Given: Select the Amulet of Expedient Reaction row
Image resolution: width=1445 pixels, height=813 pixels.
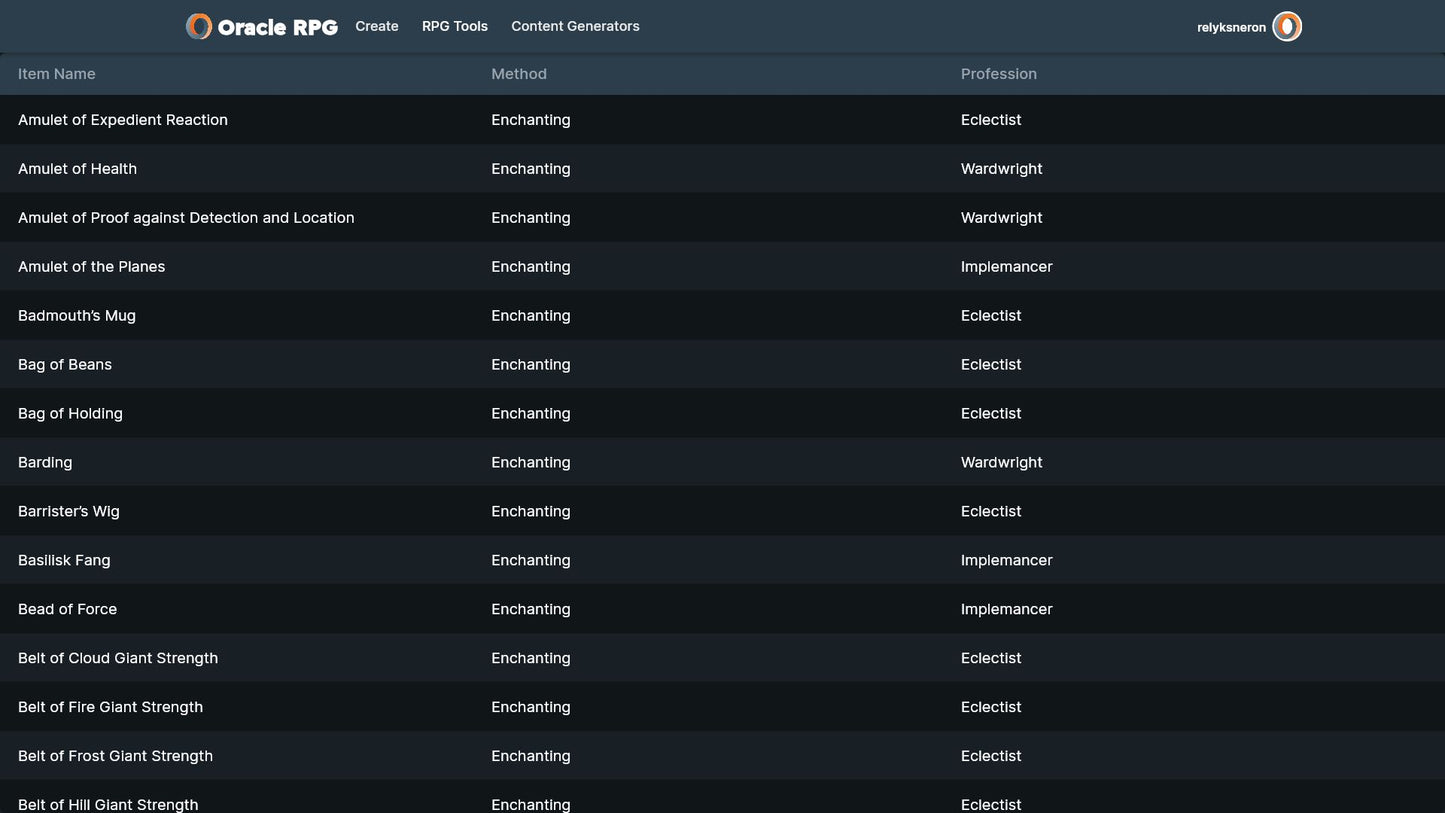Looking at the screenshot, I should [x=123, y=120].
